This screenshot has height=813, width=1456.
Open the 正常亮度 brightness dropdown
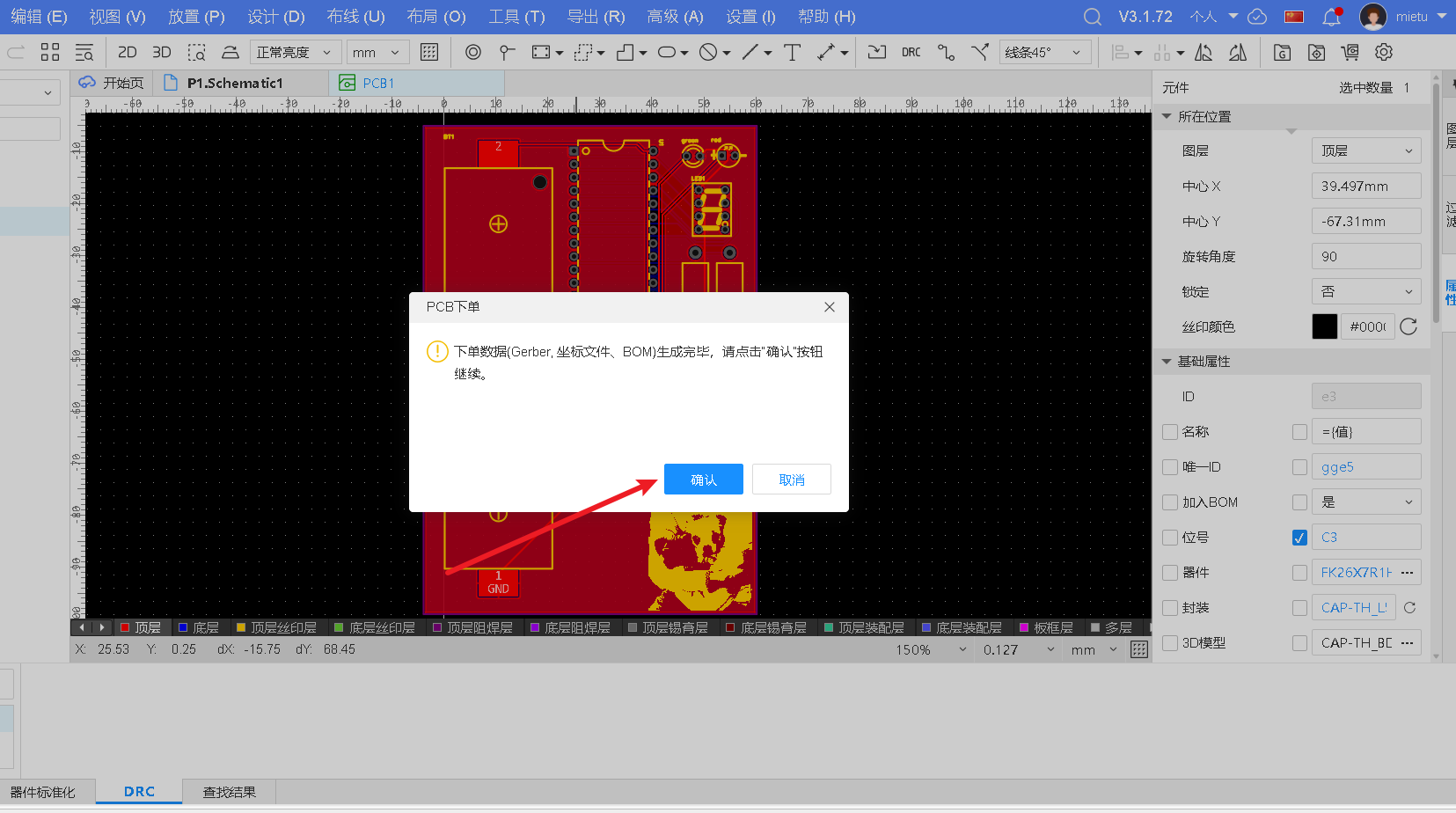[x=295, y=51]
